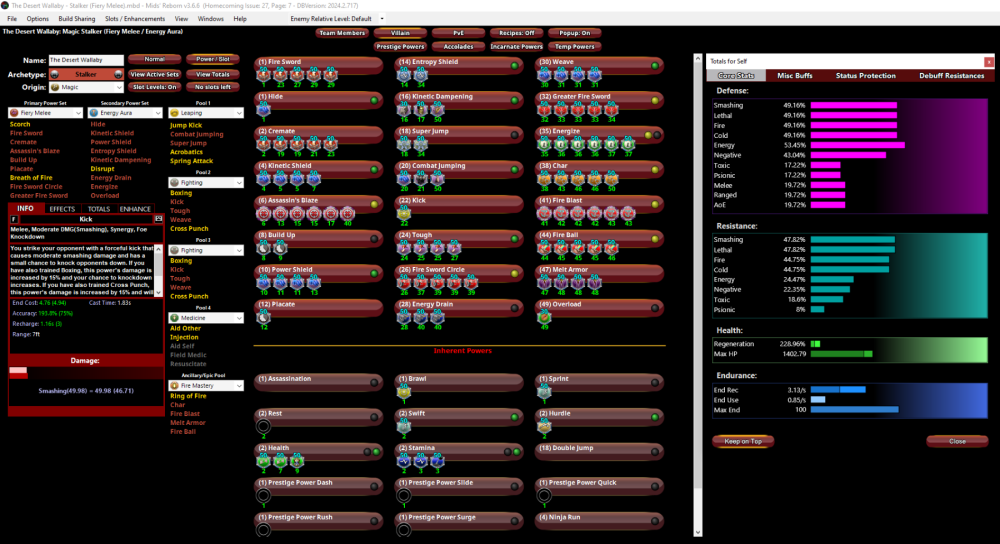Image resolution: width=1000 pixels, height=544 pixels.
Task: Click the Smashing defense bar
Action: tap(854, 105)
